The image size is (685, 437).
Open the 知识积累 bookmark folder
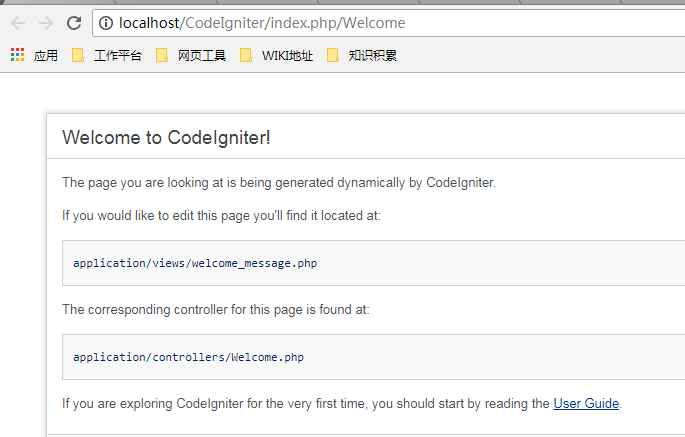point(362,55)
